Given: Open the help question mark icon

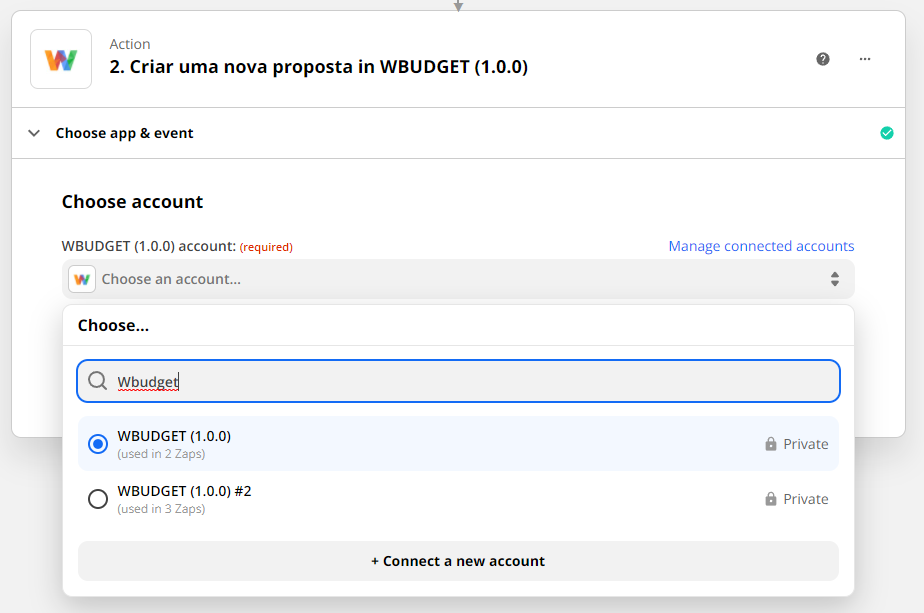Looking at the screenshot, I should tap(823, 59).
